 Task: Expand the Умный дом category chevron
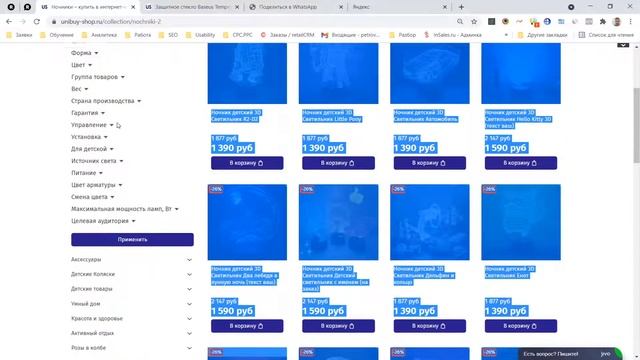coord(189,304)
